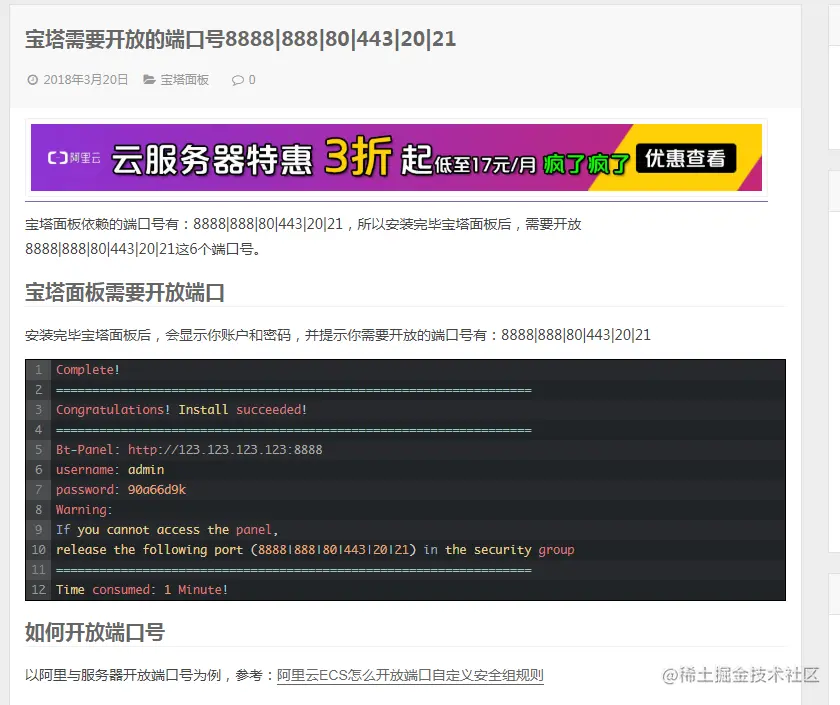Click the 阿里云 logo in the banner
This screenshot has height=705, width=840.
point(74,158)
